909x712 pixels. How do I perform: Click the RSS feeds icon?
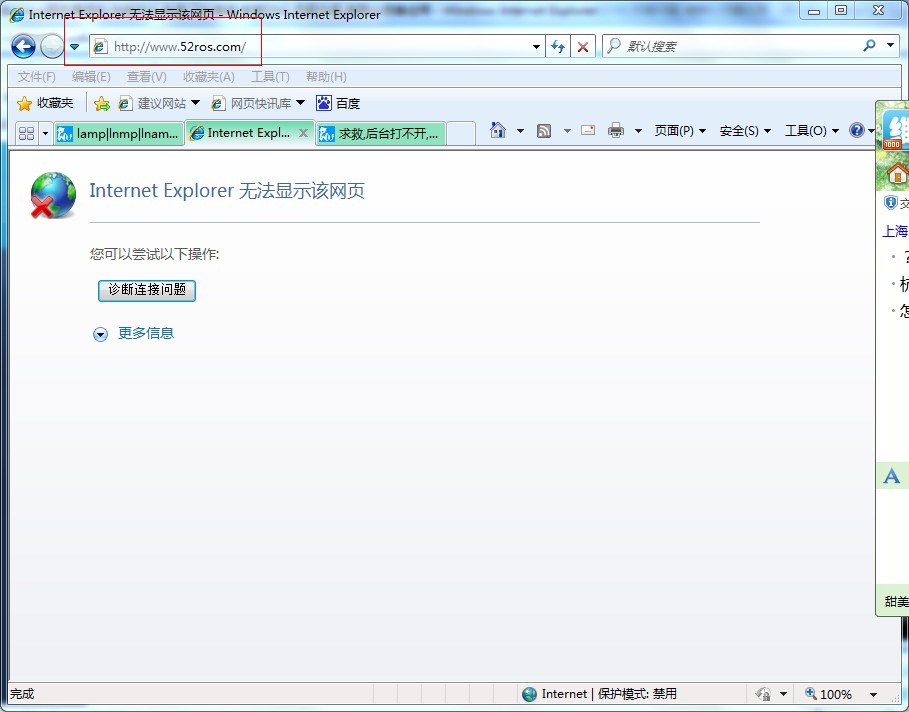coord(544,131)
